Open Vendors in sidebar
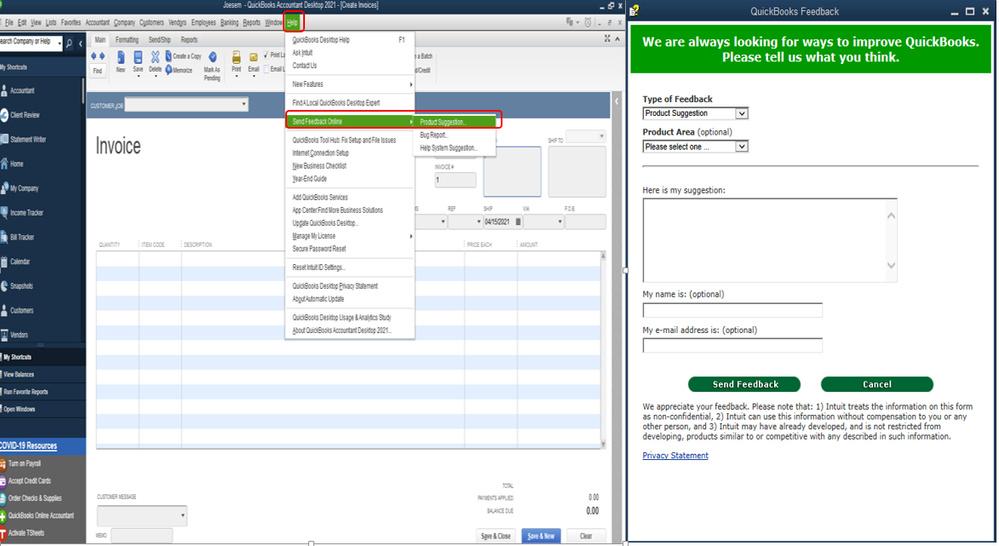Image resolution: width=999 pixels, height=546 pixels. pos(15,334)
